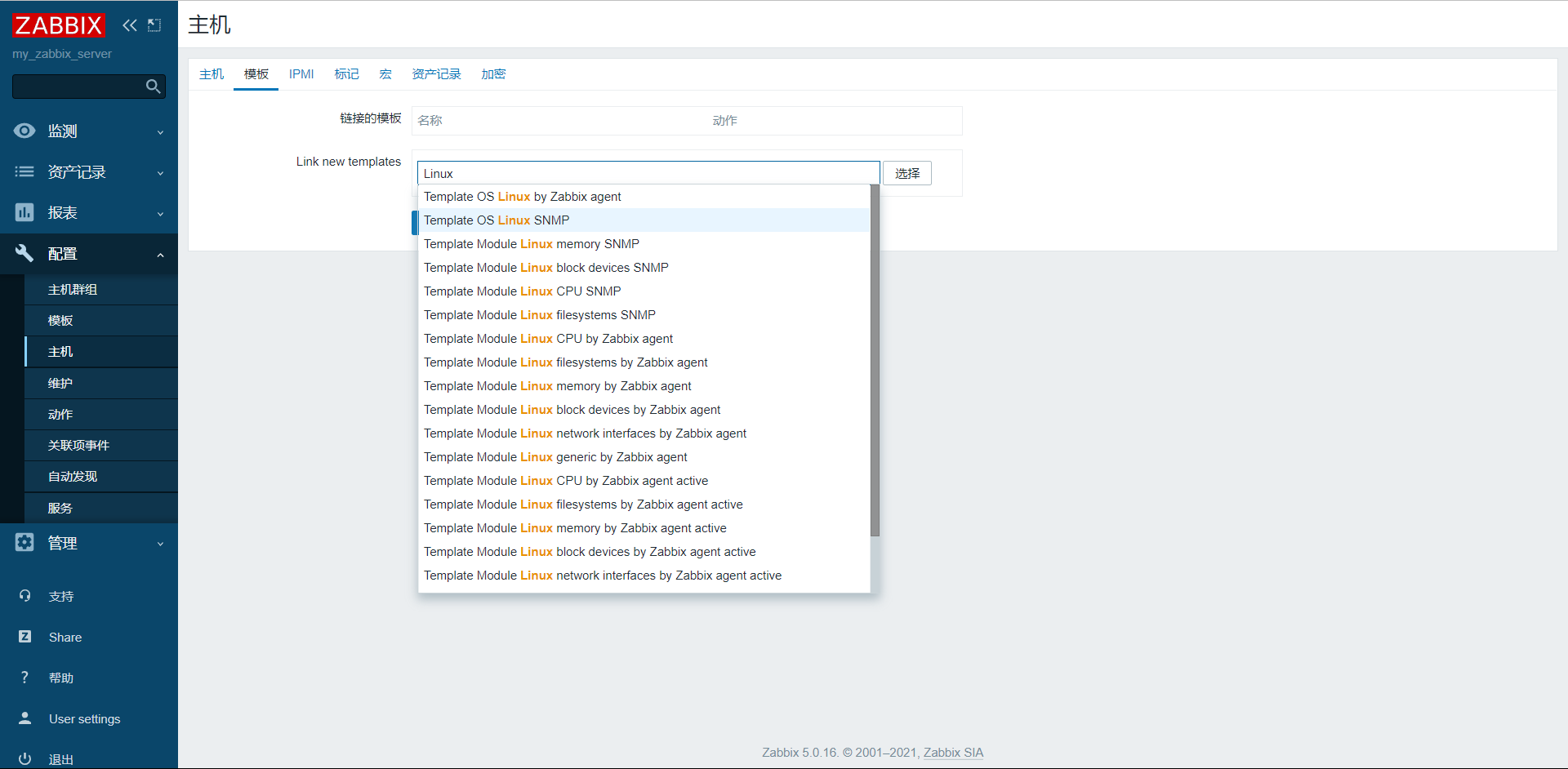This screenshot has height=769, width=1568.
Task: Select Template Module Linux filesystems SNMP
Action: point(644,315)
